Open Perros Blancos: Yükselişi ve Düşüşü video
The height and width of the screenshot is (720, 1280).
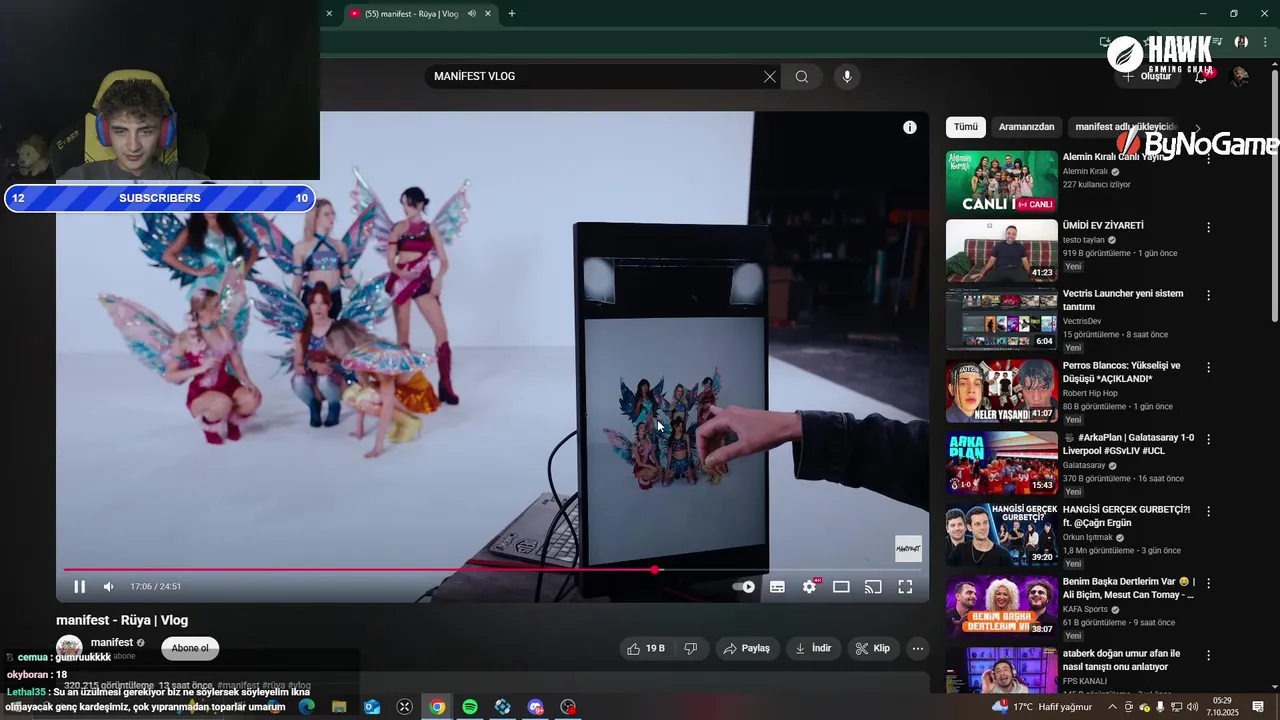coord(1121,372)
